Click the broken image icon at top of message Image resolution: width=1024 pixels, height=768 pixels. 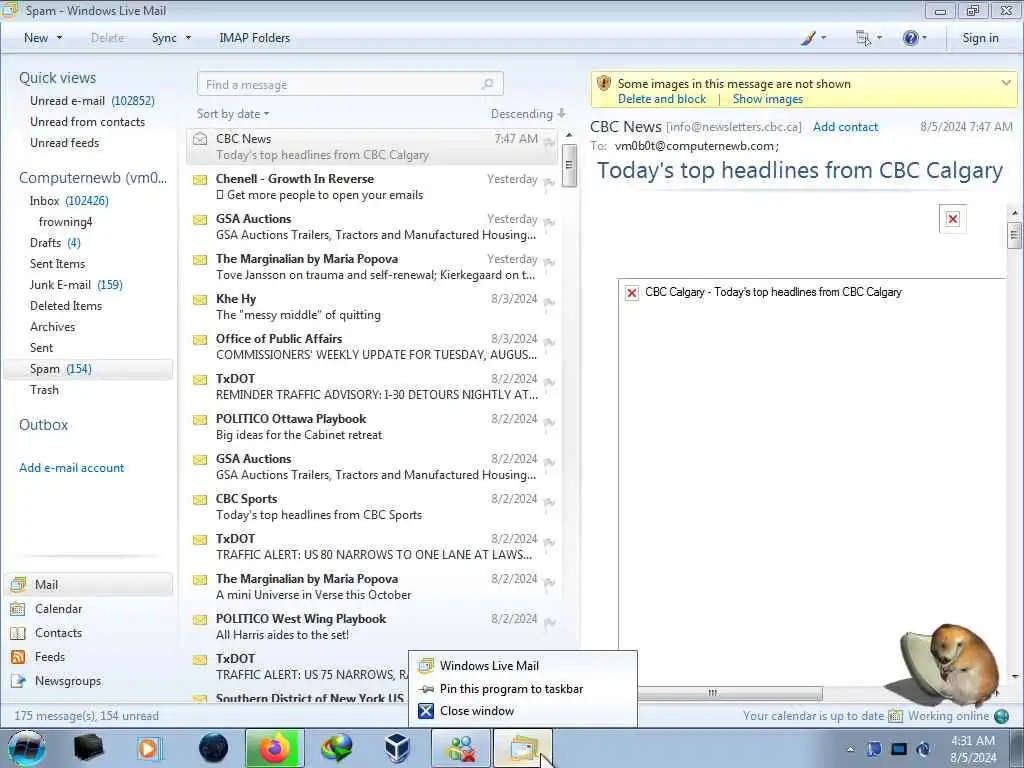[953, 219]
